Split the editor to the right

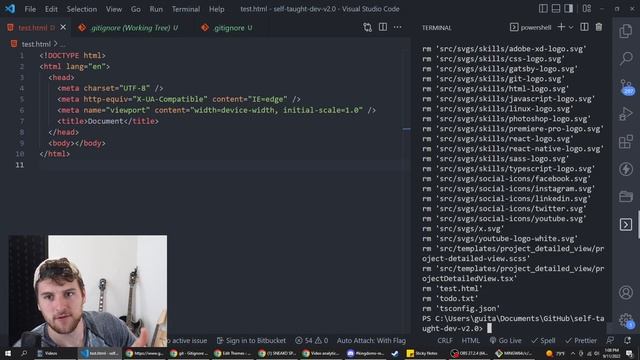[383, 27]
